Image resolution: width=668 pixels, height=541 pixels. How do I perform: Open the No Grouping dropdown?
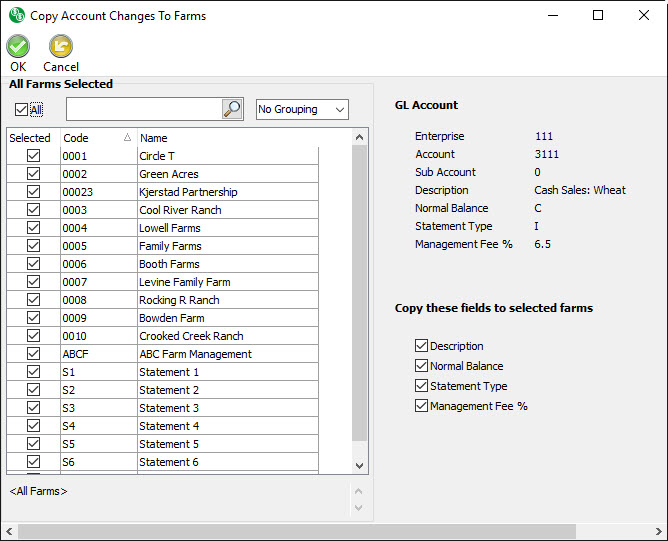click(302, 109)
